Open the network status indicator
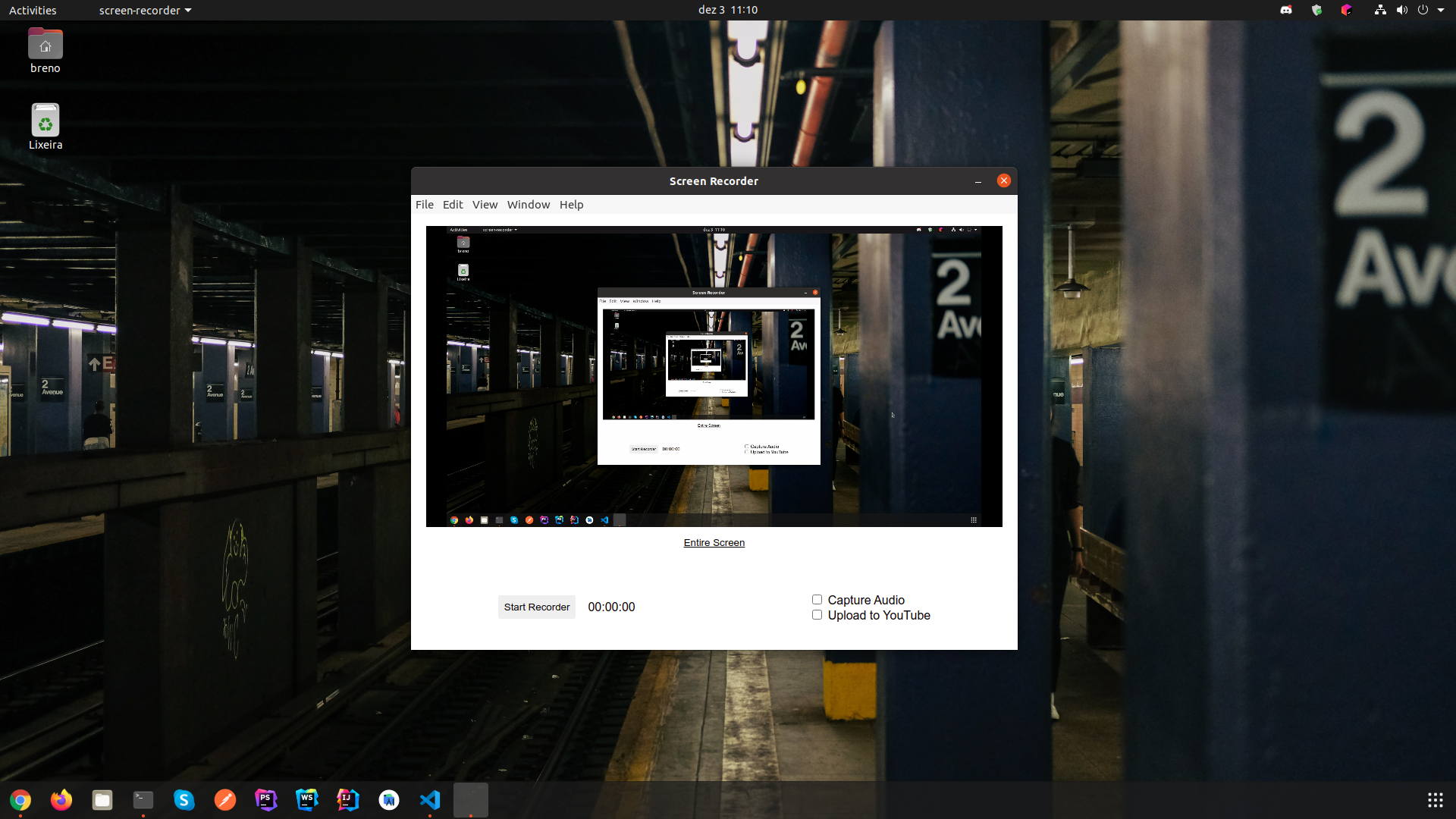1456x819 pixels. point(1380,10)
